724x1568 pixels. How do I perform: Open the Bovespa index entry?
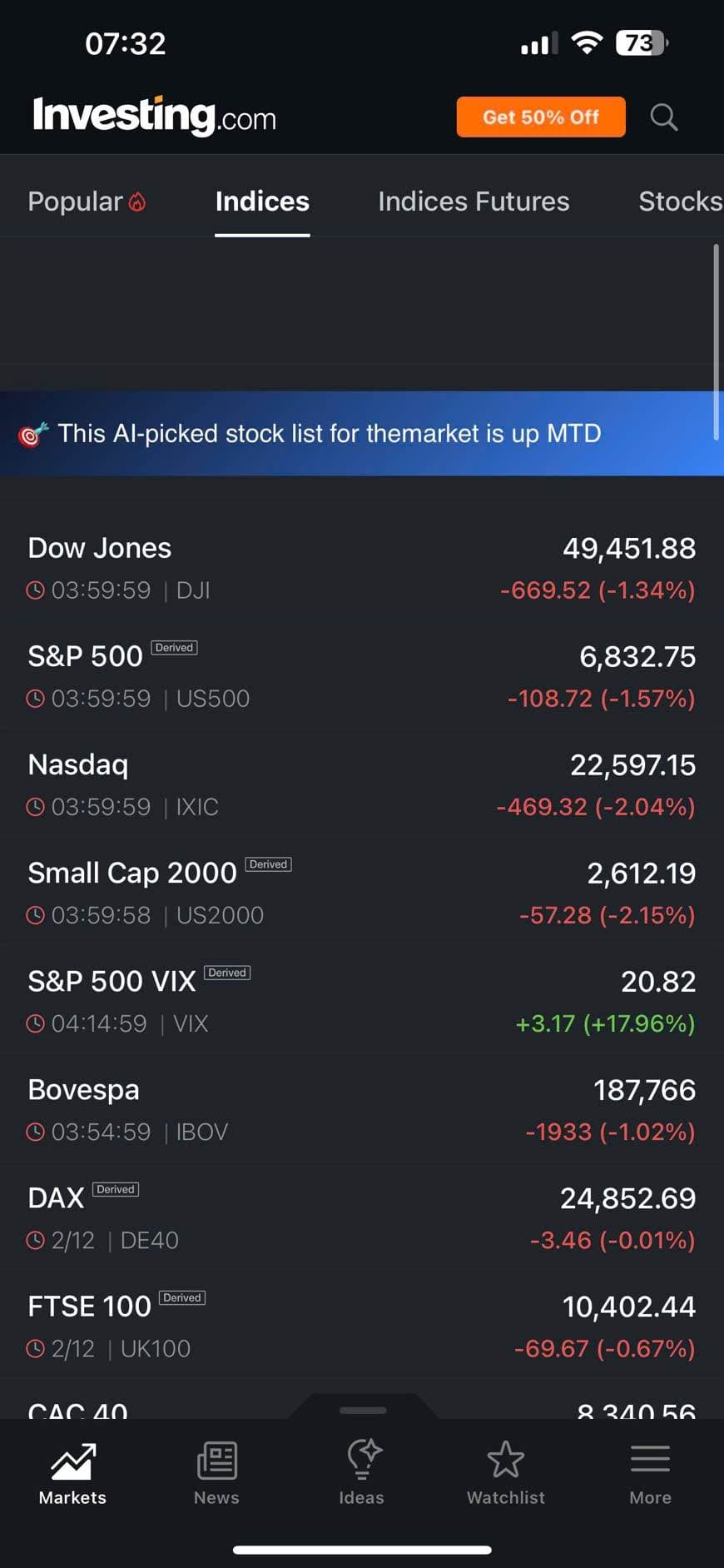[x=361, y=1110]
